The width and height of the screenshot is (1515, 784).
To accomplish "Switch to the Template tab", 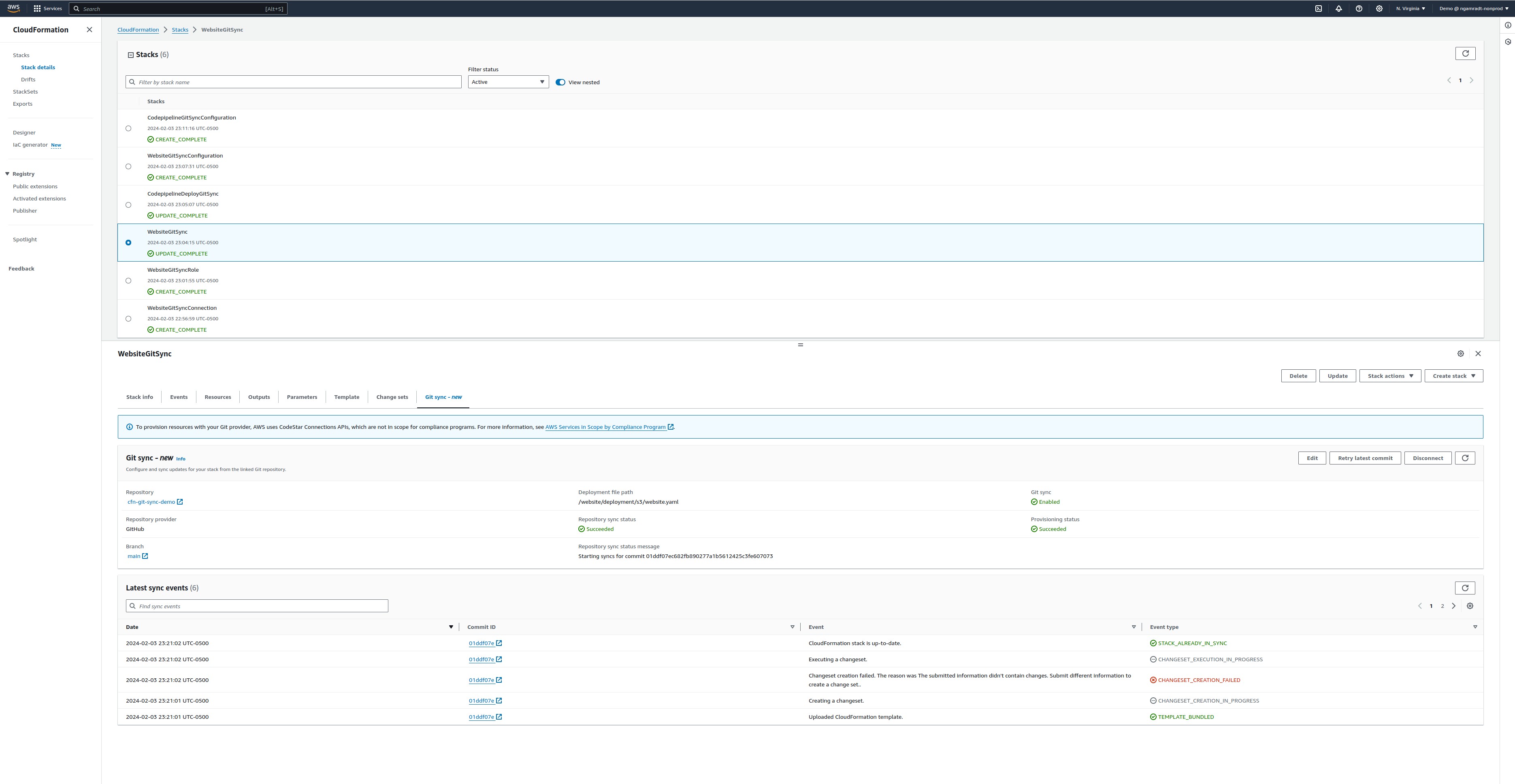I will pos(346,397).
